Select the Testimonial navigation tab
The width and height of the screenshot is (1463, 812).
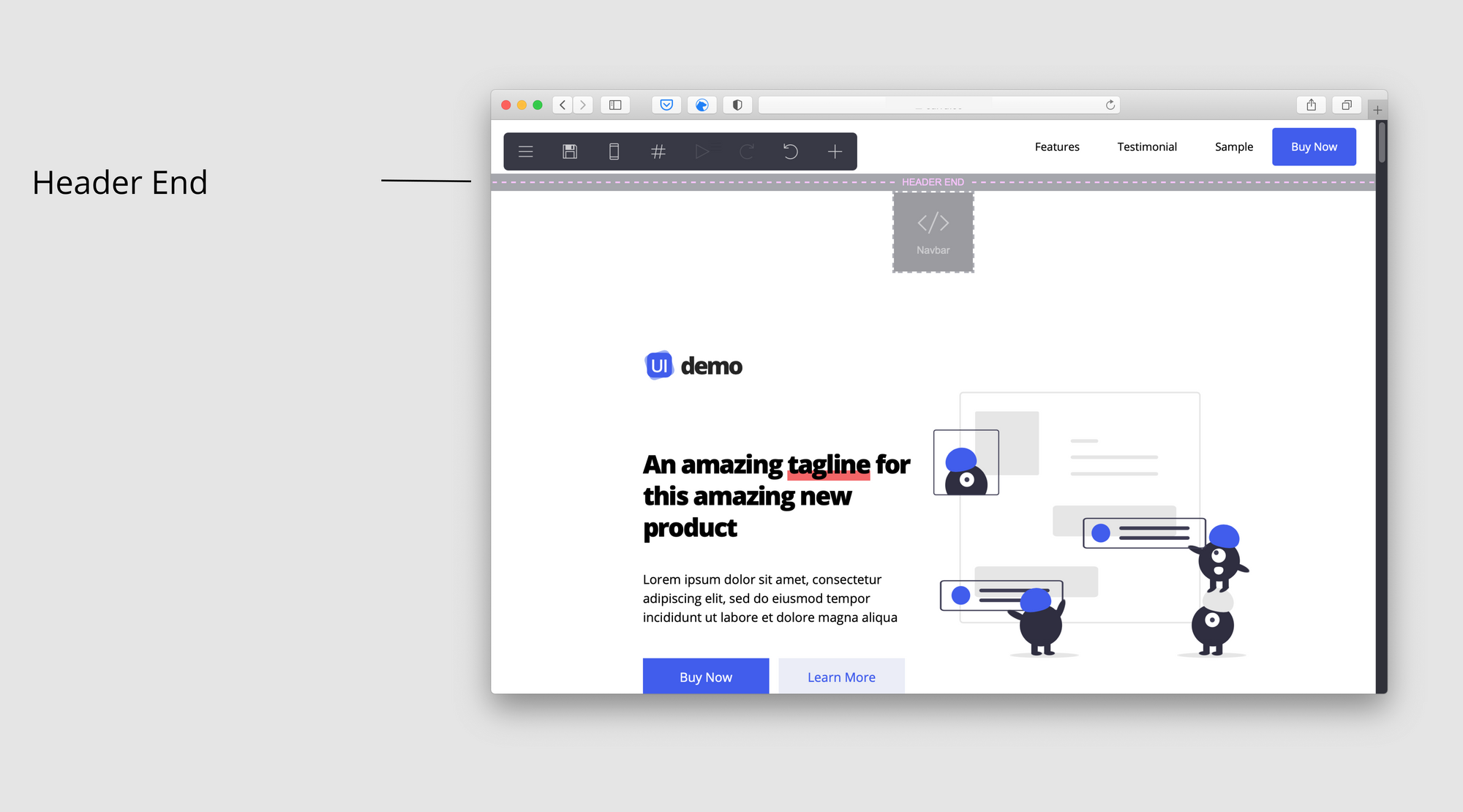click(1147, 146)
